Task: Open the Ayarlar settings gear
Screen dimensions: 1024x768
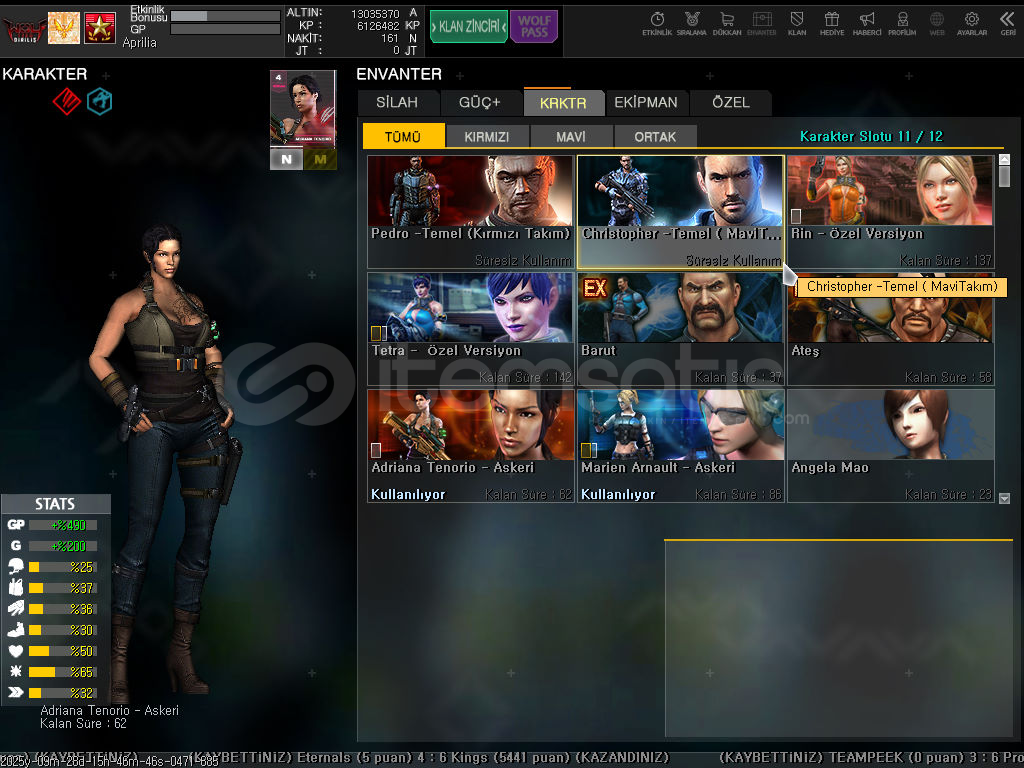Action: tap(972, 24)
